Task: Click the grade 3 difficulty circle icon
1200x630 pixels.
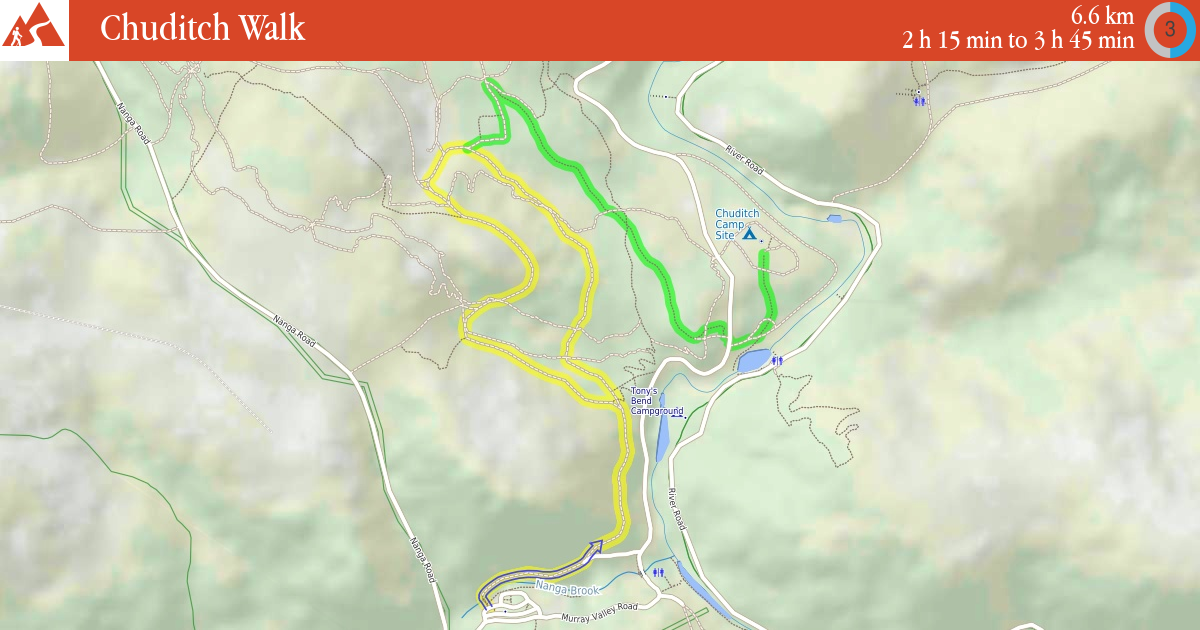Action: [x=1170, y=29]
